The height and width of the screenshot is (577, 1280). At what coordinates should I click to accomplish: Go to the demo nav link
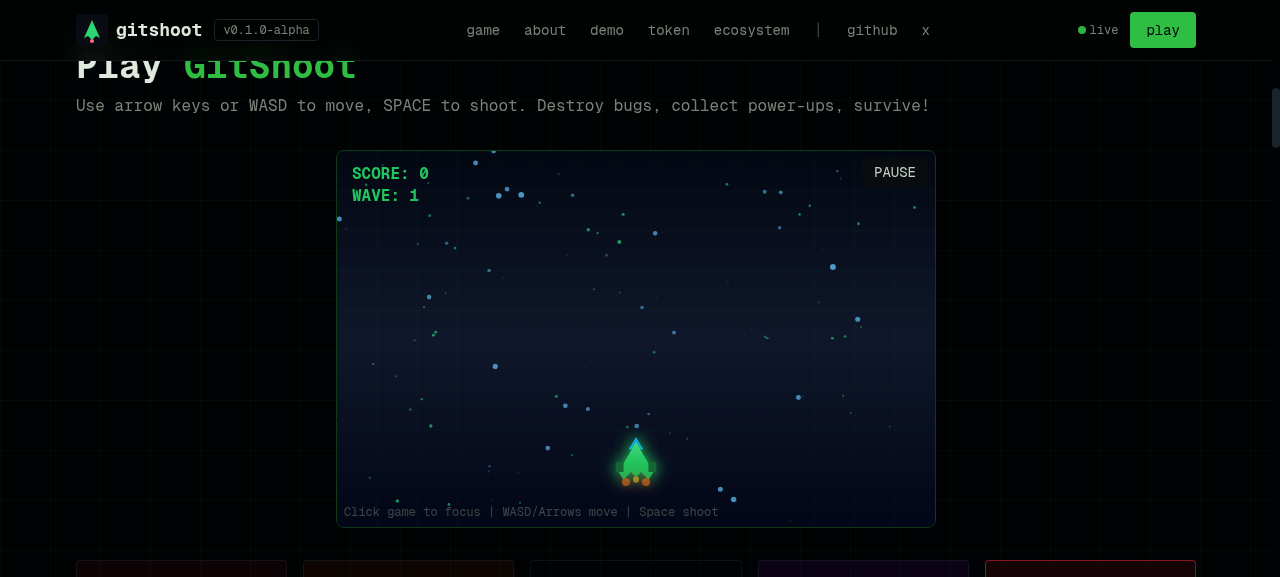click(607, 30)
